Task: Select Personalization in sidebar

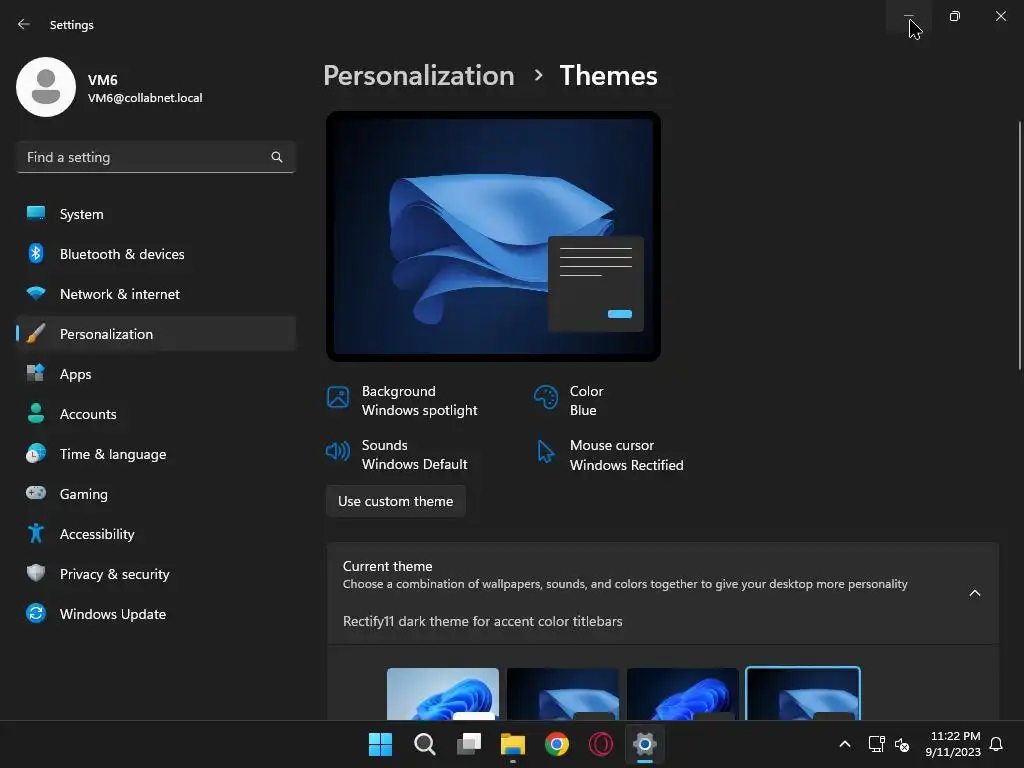Action: [155, 334]
